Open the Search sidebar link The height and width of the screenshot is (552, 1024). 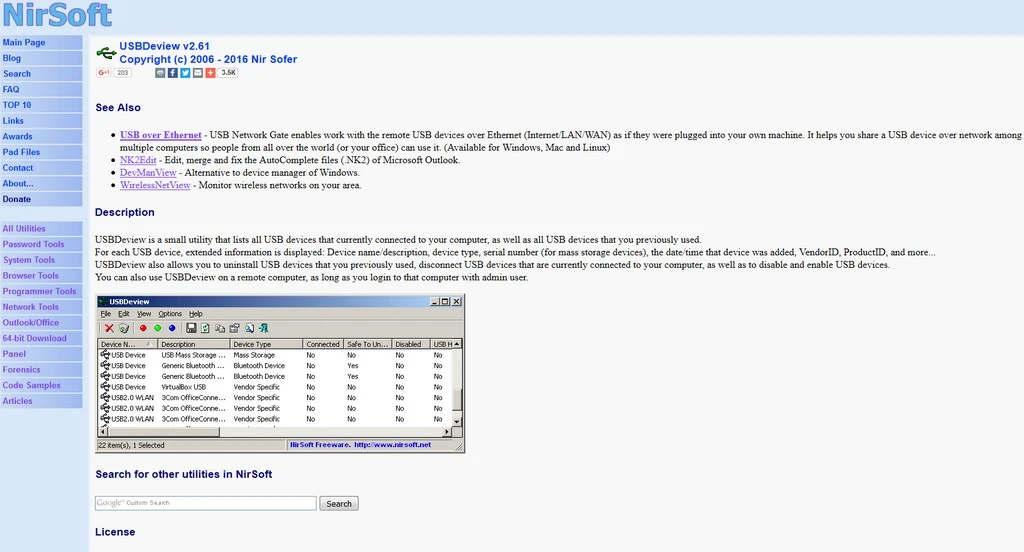click(x=41, y=74)
